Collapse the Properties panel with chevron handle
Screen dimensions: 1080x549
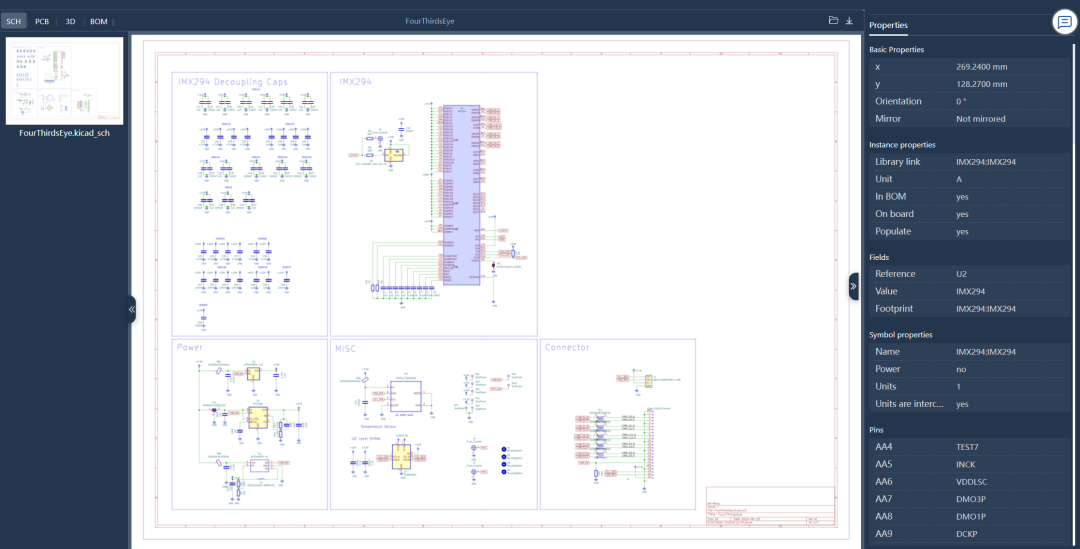[x=854, y=286]
